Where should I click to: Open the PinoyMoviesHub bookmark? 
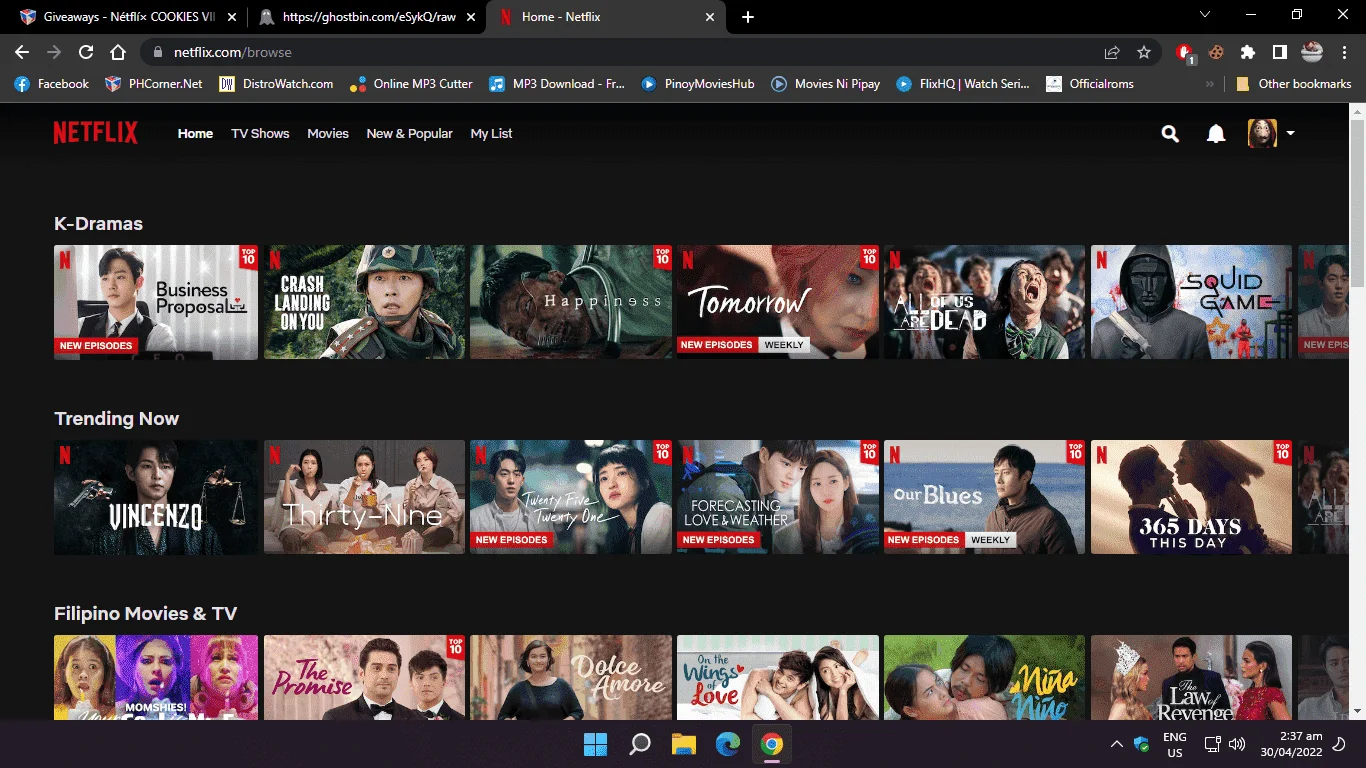[x=698, y=84]
